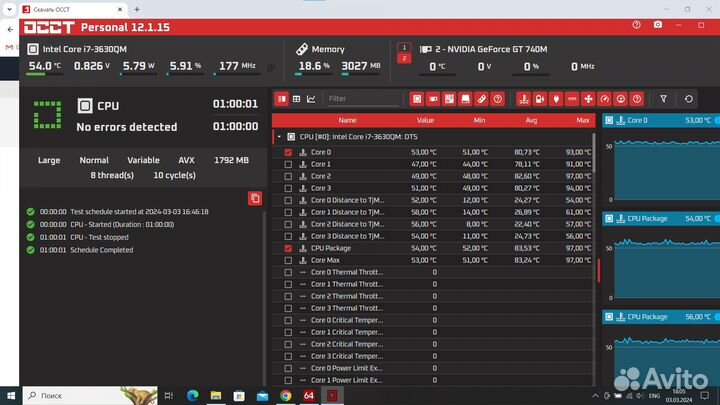Sort the table by the Min column

click(479, 120)
